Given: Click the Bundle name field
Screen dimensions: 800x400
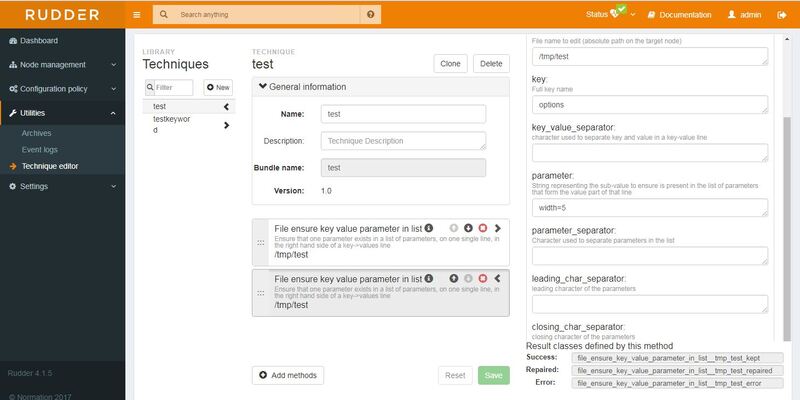Looking at the screenshot, I should click(403, 168).
